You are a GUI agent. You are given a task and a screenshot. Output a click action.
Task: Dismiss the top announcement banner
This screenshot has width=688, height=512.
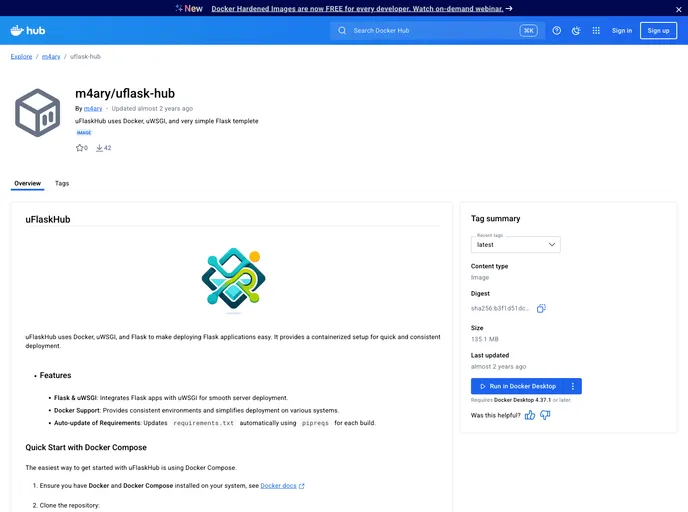click(x=678, y=9)
